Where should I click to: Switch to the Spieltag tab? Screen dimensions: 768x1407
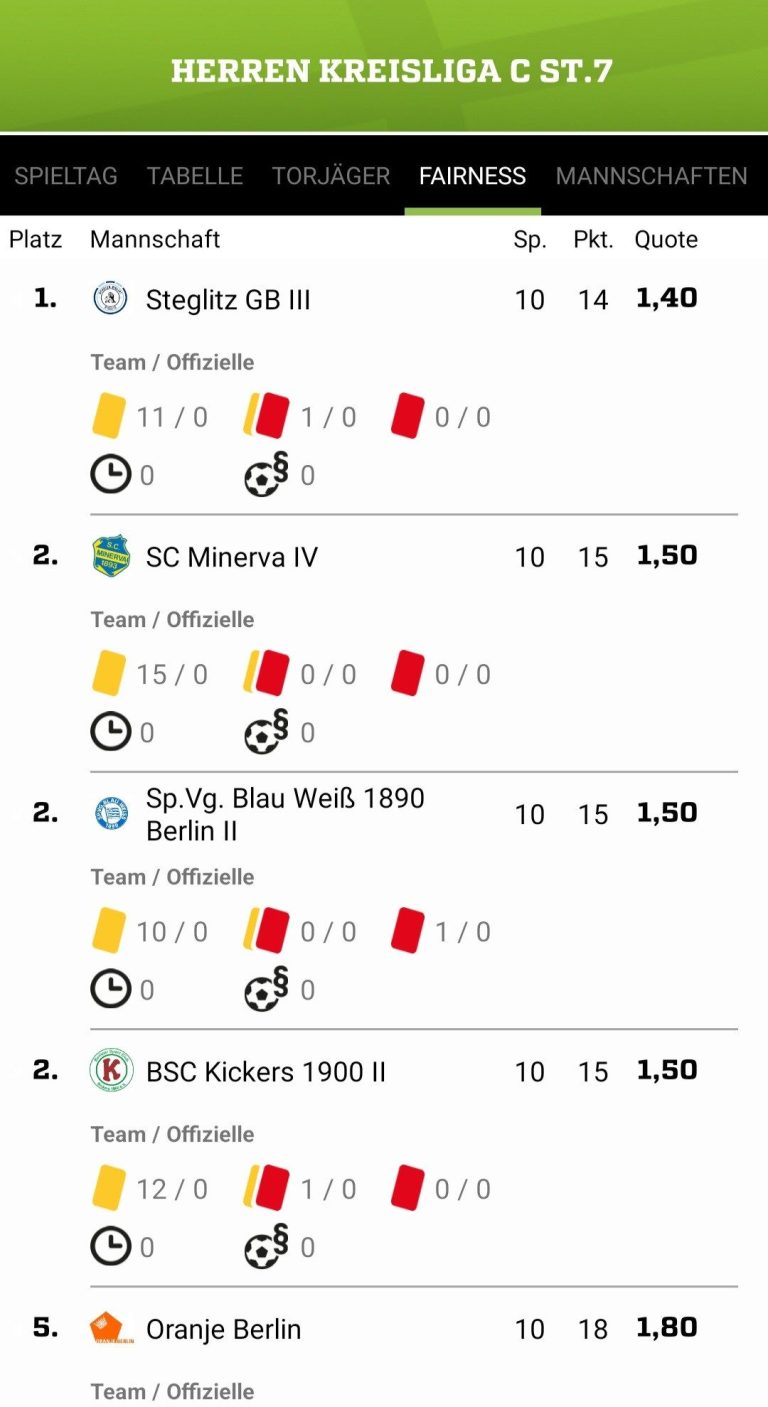66,176
